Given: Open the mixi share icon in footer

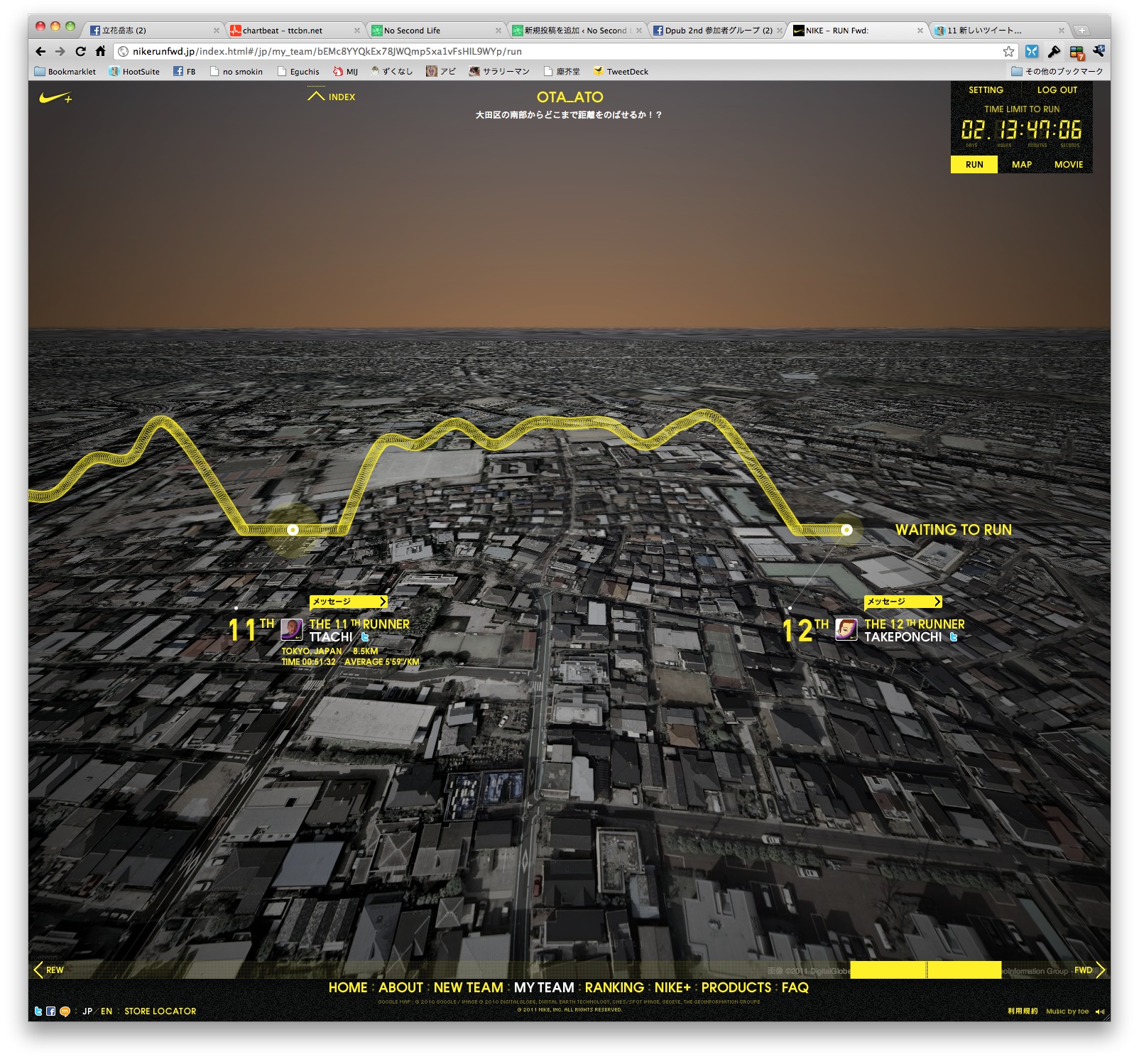Looking at the screenshot, I should click(65, 1011).
